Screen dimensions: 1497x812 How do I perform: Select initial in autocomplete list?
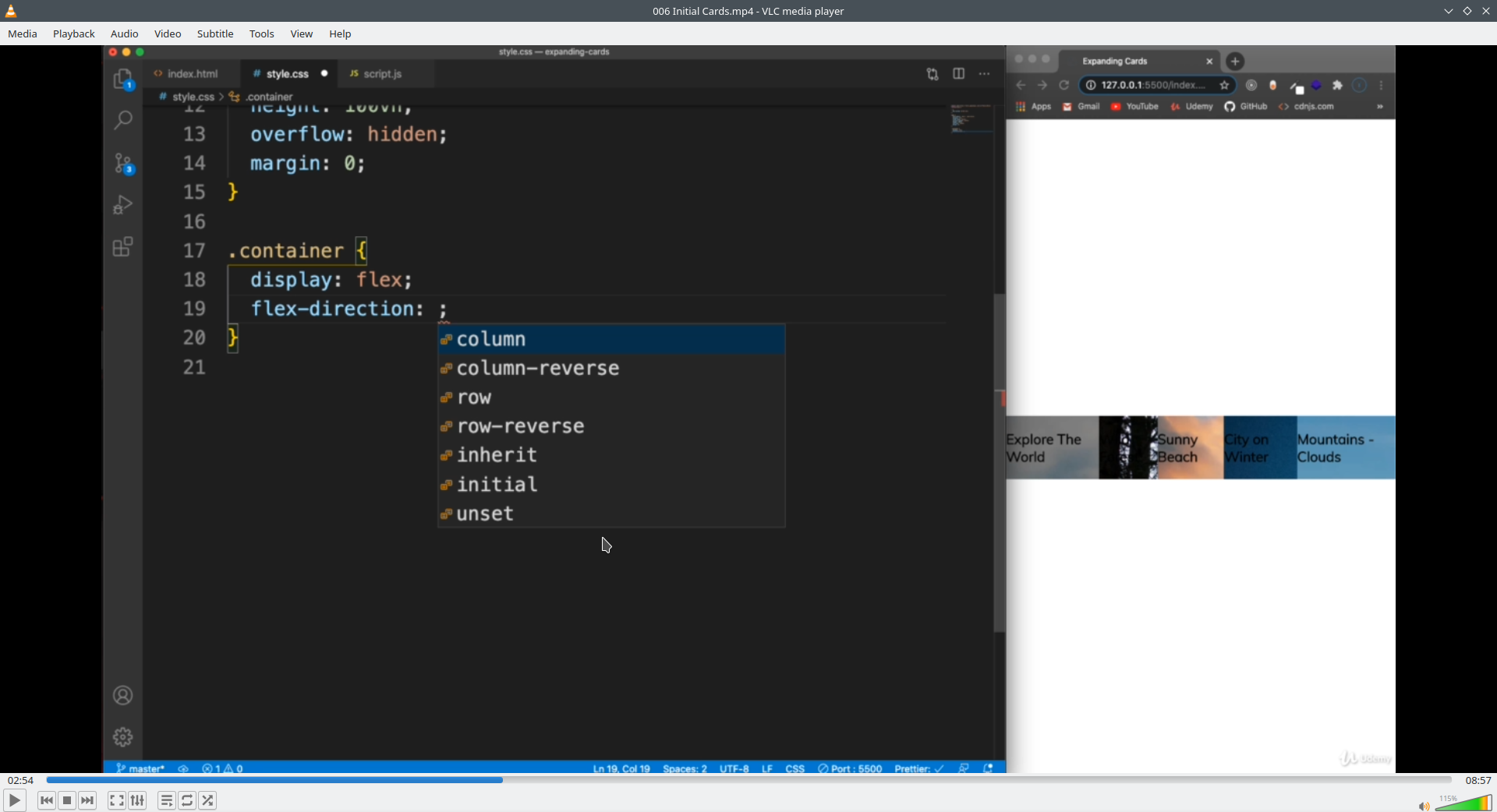coord(611,485)
